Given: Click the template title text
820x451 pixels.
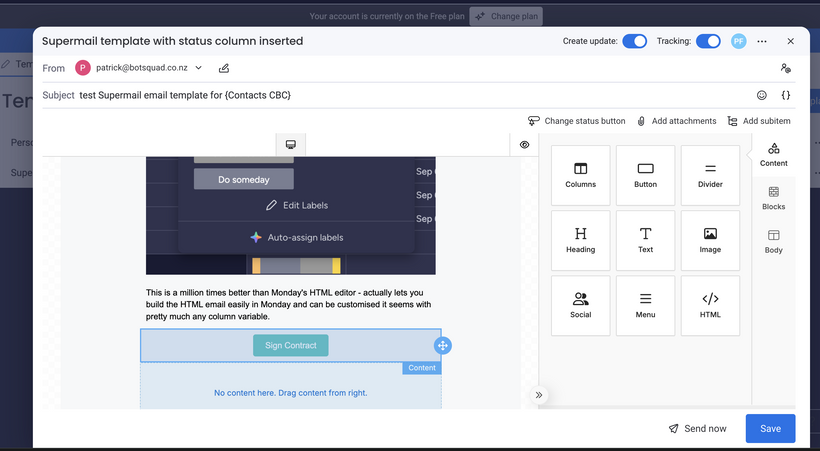Looking at the screenshot, I should [x=173, y=41].
